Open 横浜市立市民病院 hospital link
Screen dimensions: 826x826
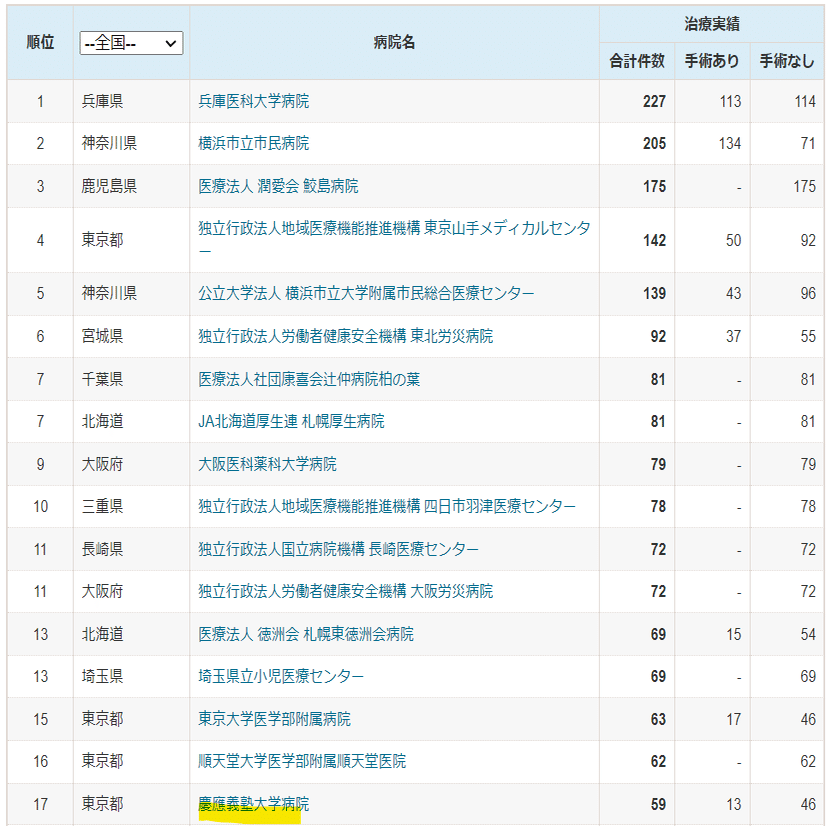coord(253,143)
